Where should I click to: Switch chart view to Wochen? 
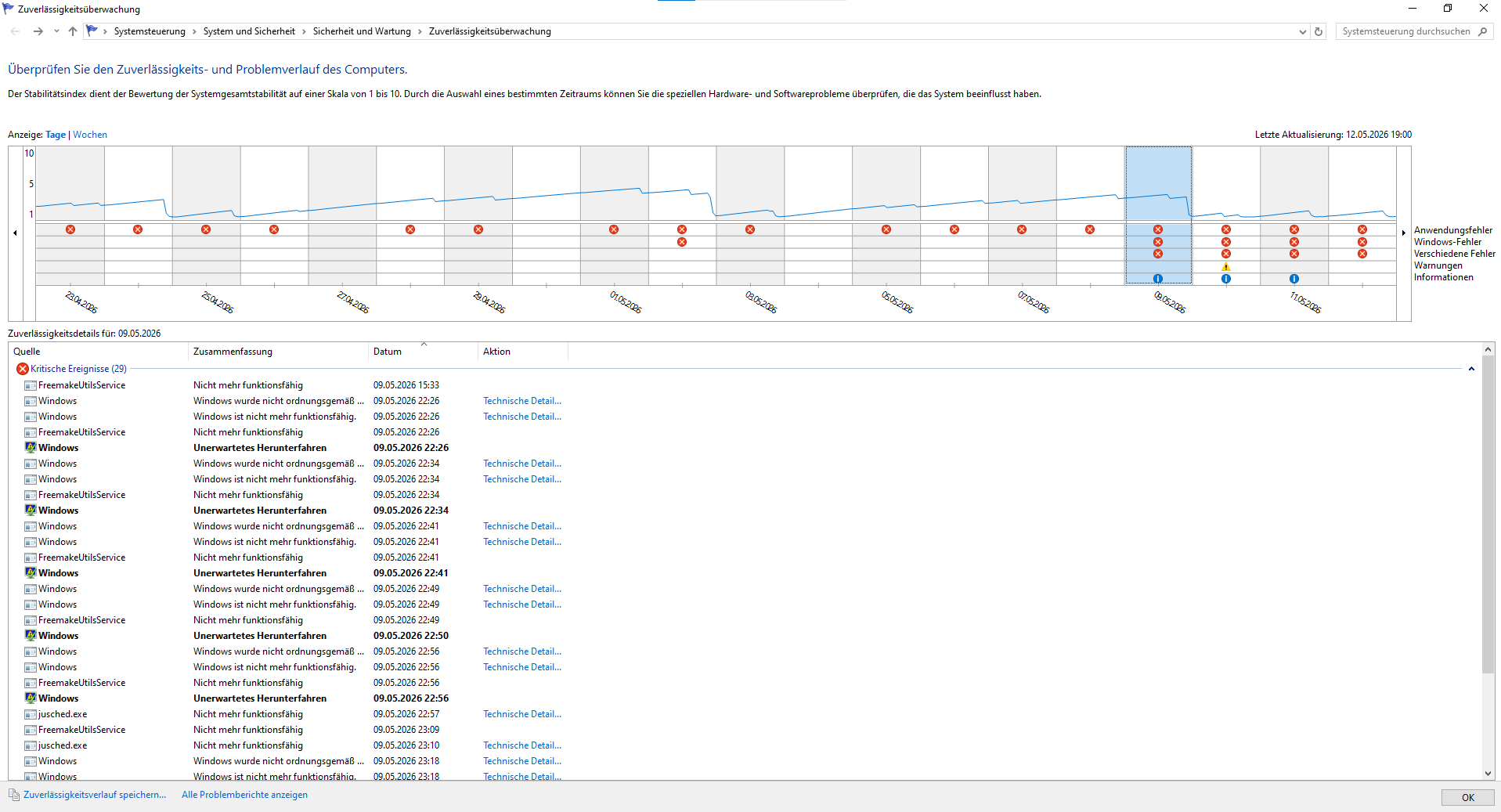click(90, 135)
